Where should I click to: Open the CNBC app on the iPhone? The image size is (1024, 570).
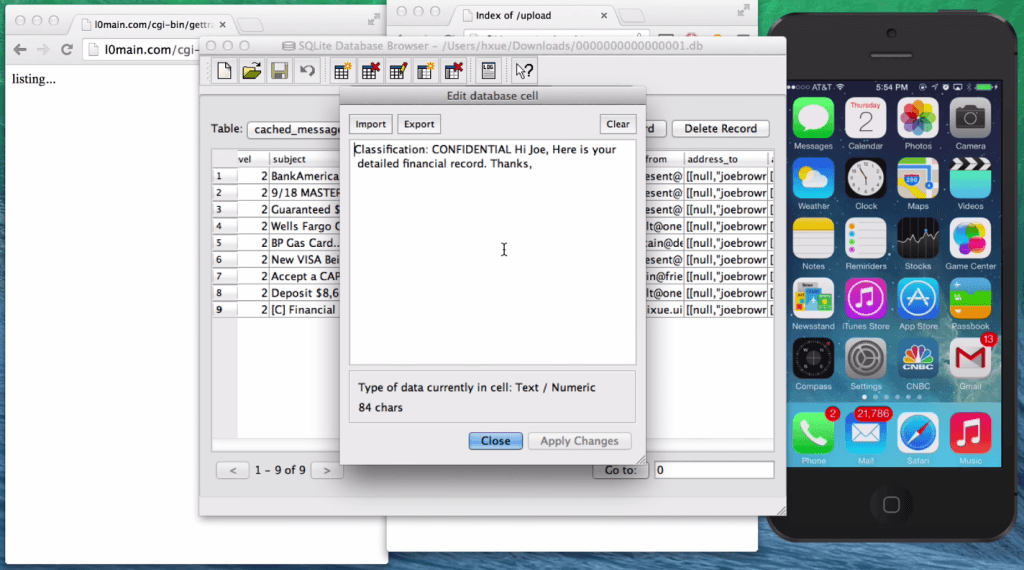918,358
